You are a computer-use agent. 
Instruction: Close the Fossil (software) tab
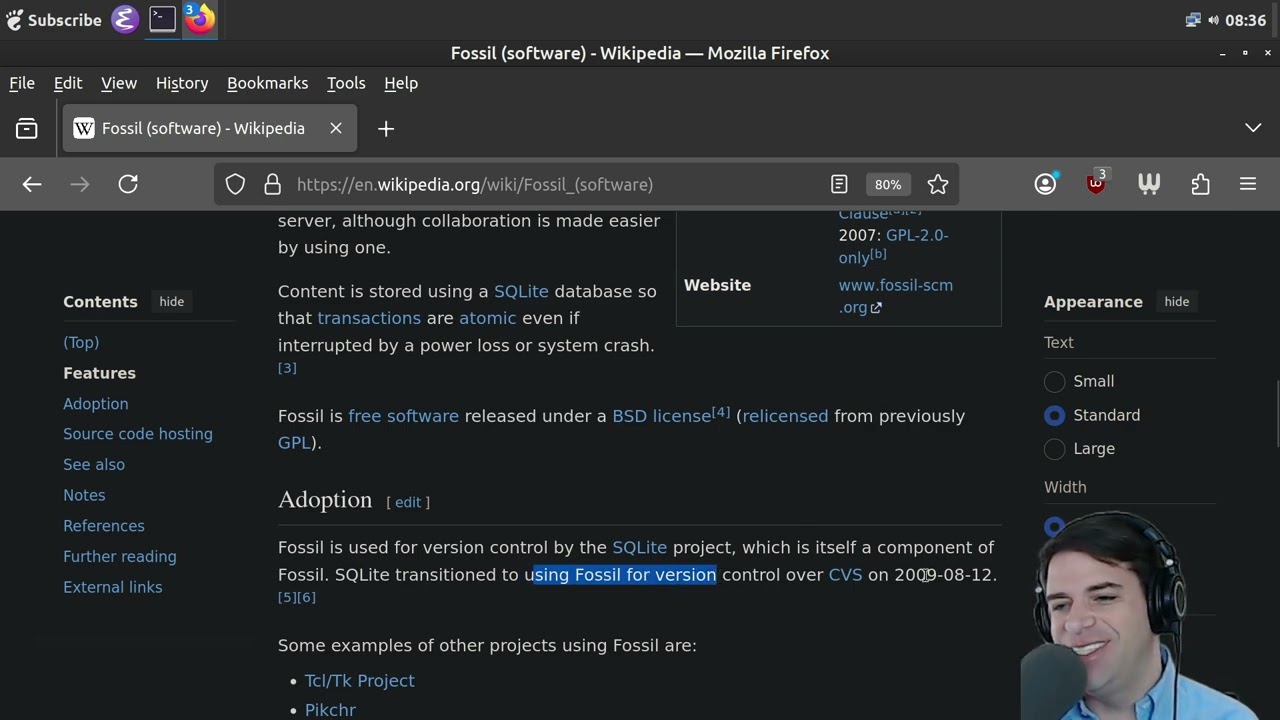(x=336, y=128)
